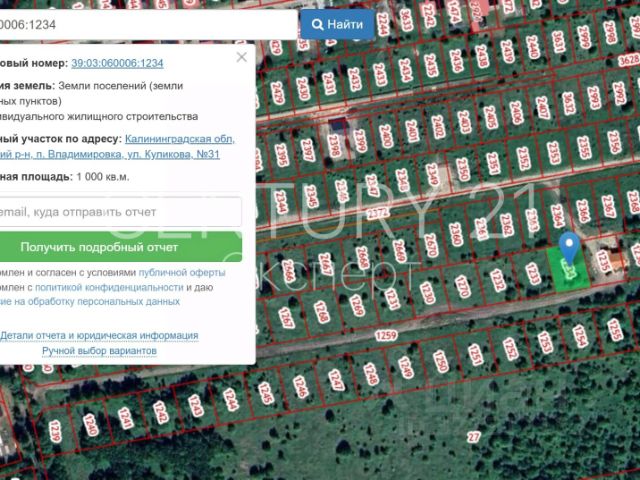Select parcel 1242 on the map

click(160, 412)
